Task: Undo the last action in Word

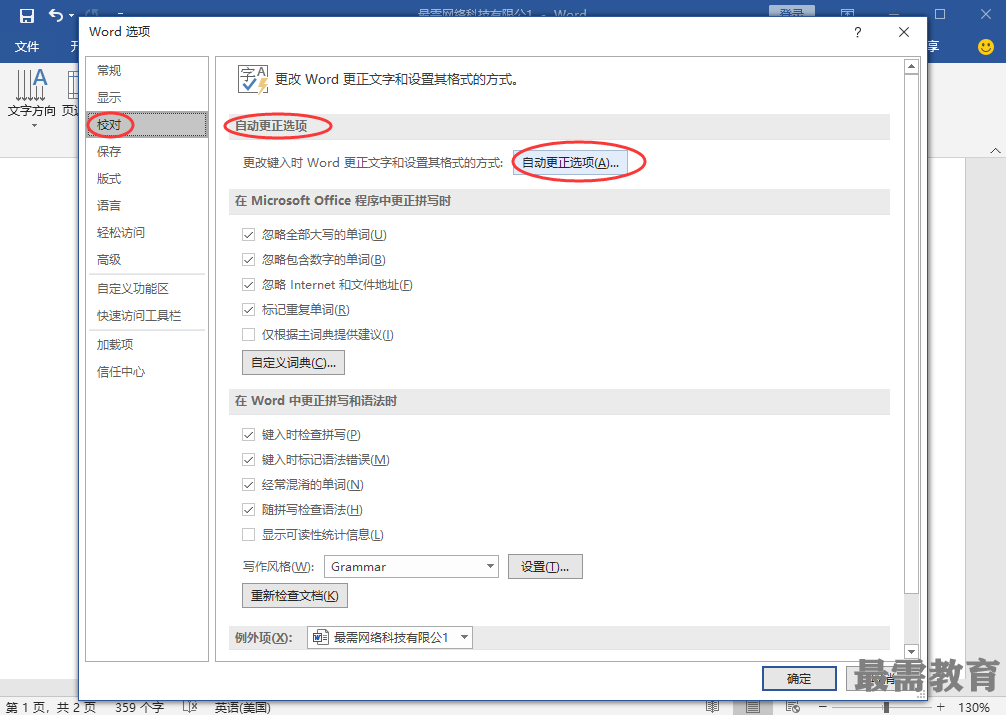Action: point(56,15)
